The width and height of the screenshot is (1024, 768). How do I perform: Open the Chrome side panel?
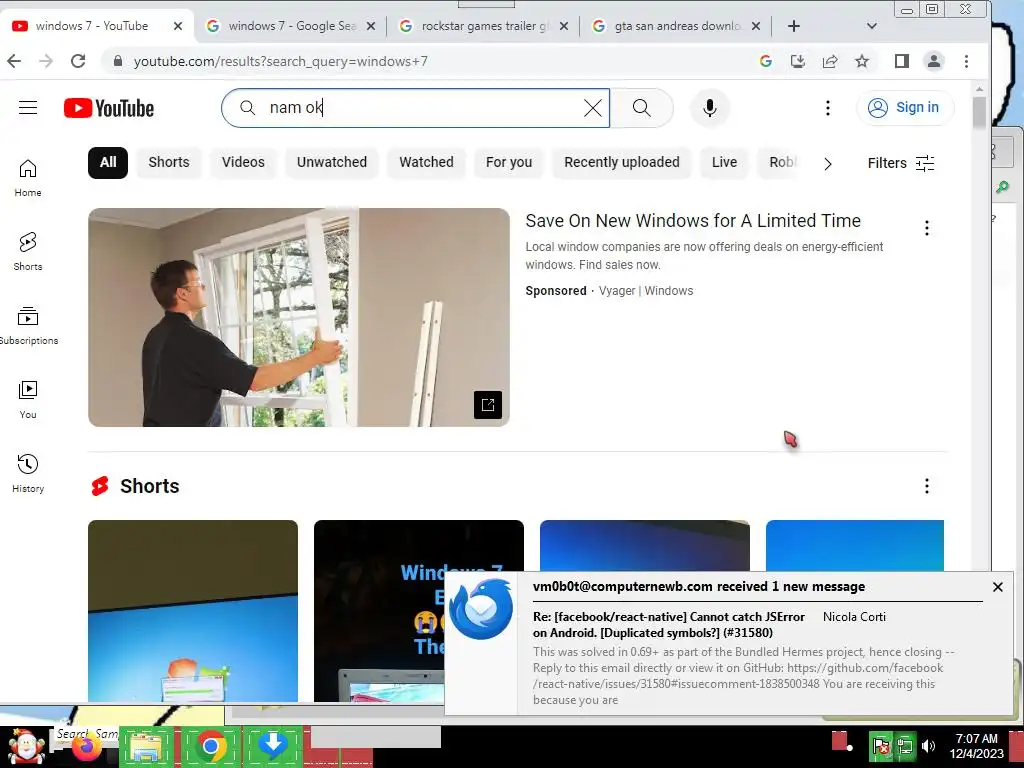(x=902, y=61)
